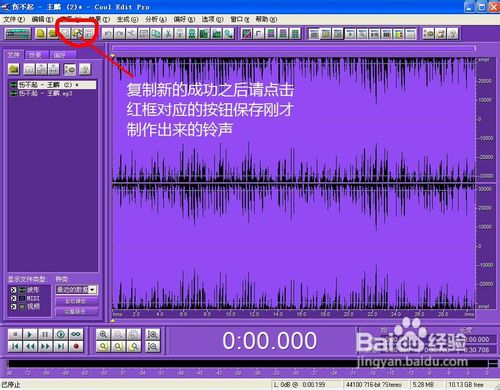Switch to the 文件 tab in the left panel
Image resolution: width=500 pixels, height=390 pixels.
click(x=14, y=55)
